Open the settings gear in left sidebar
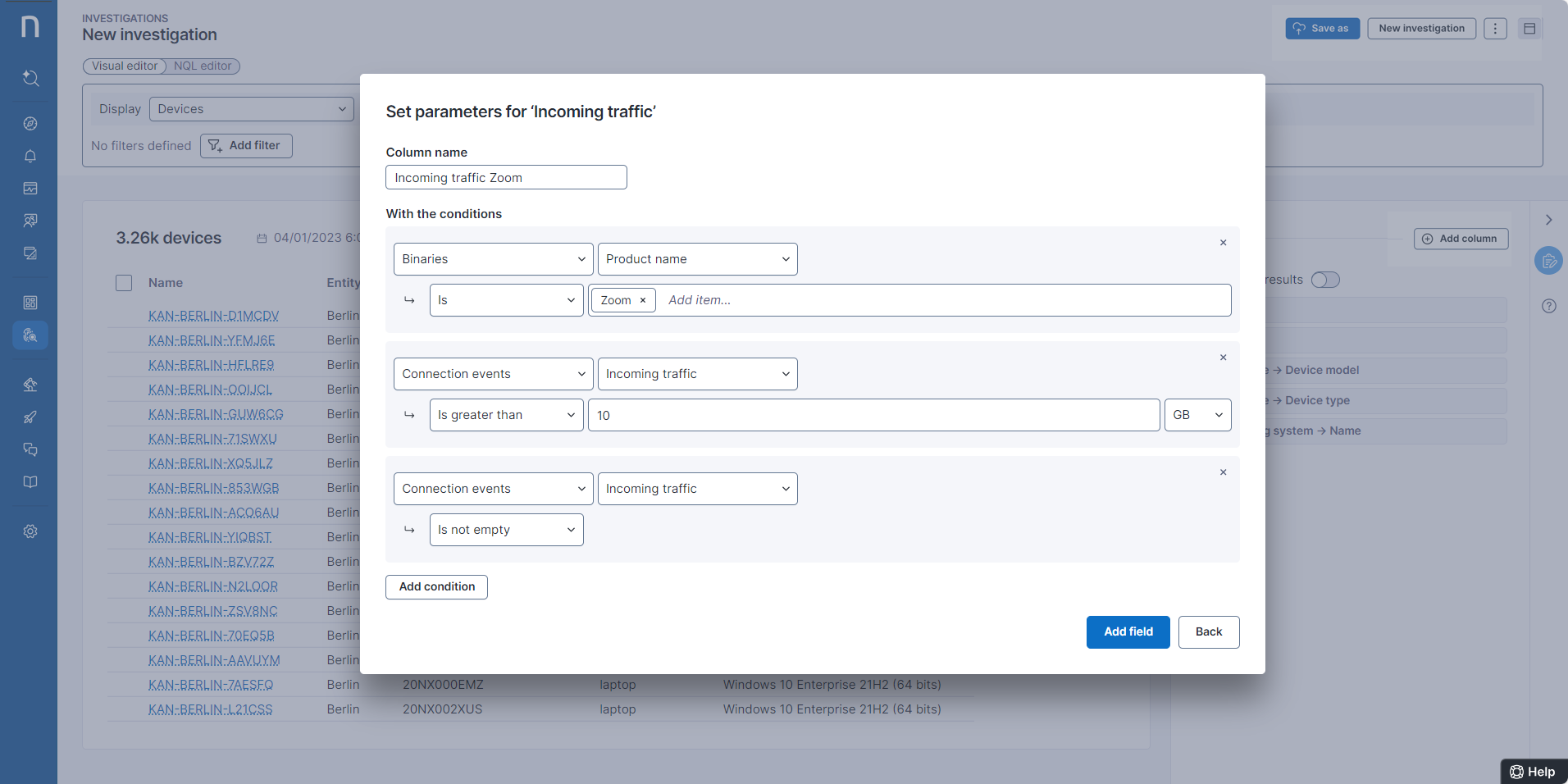1568x784 pixels. pos(30,531)
